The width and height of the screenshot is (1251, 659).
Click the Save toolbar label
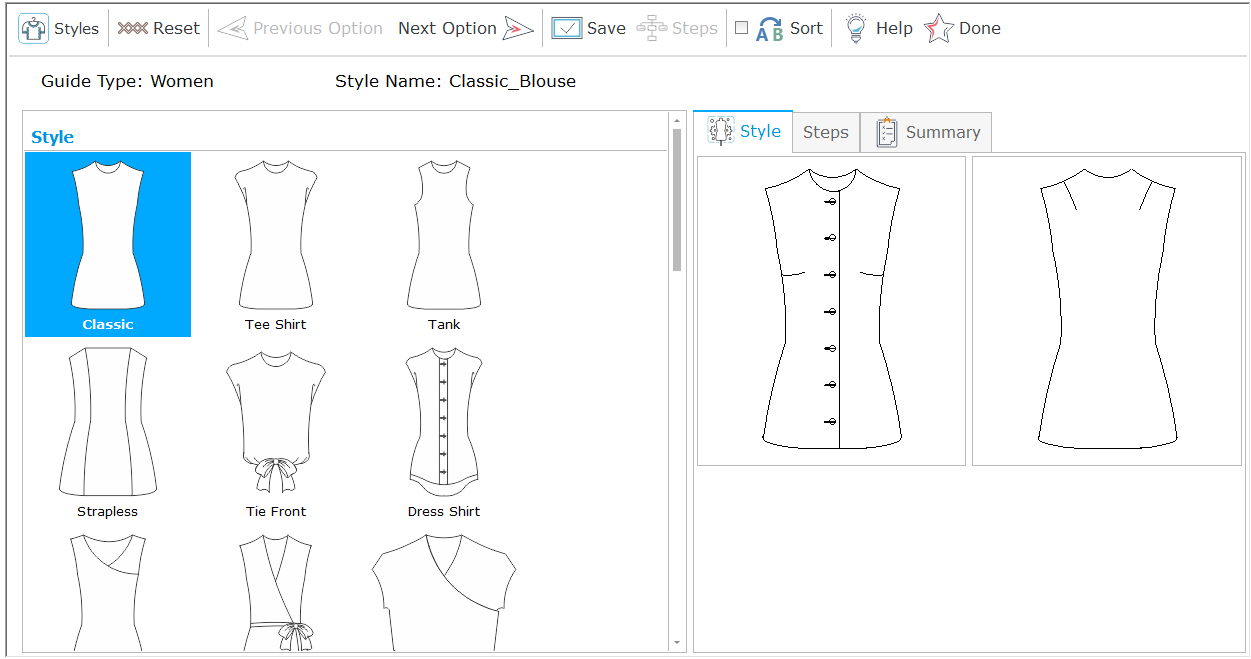pyautogui.click(x=606, y=28)
